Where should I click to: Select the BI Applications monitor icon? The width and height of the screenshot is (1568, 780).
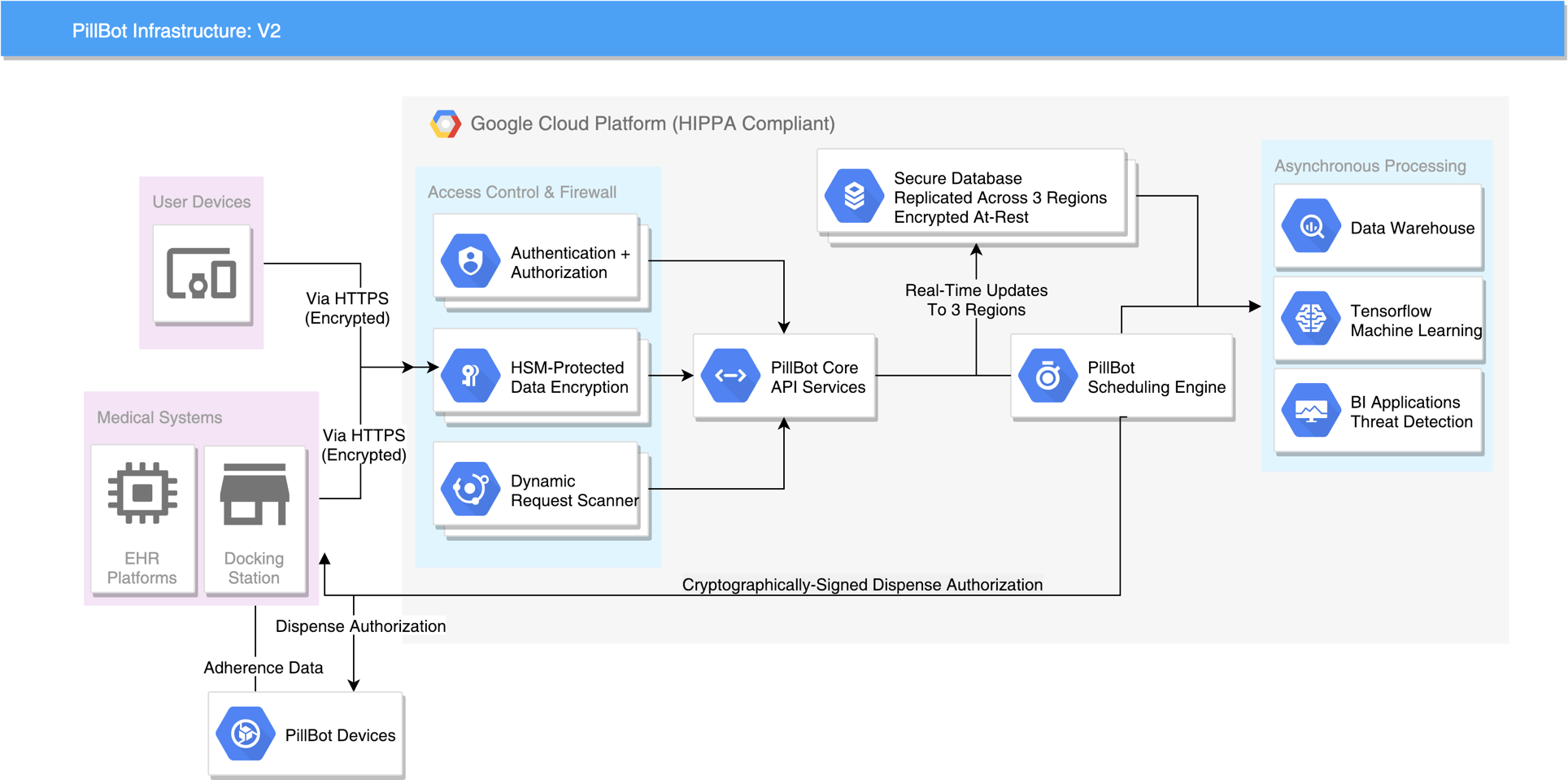tap(1311, 411)
